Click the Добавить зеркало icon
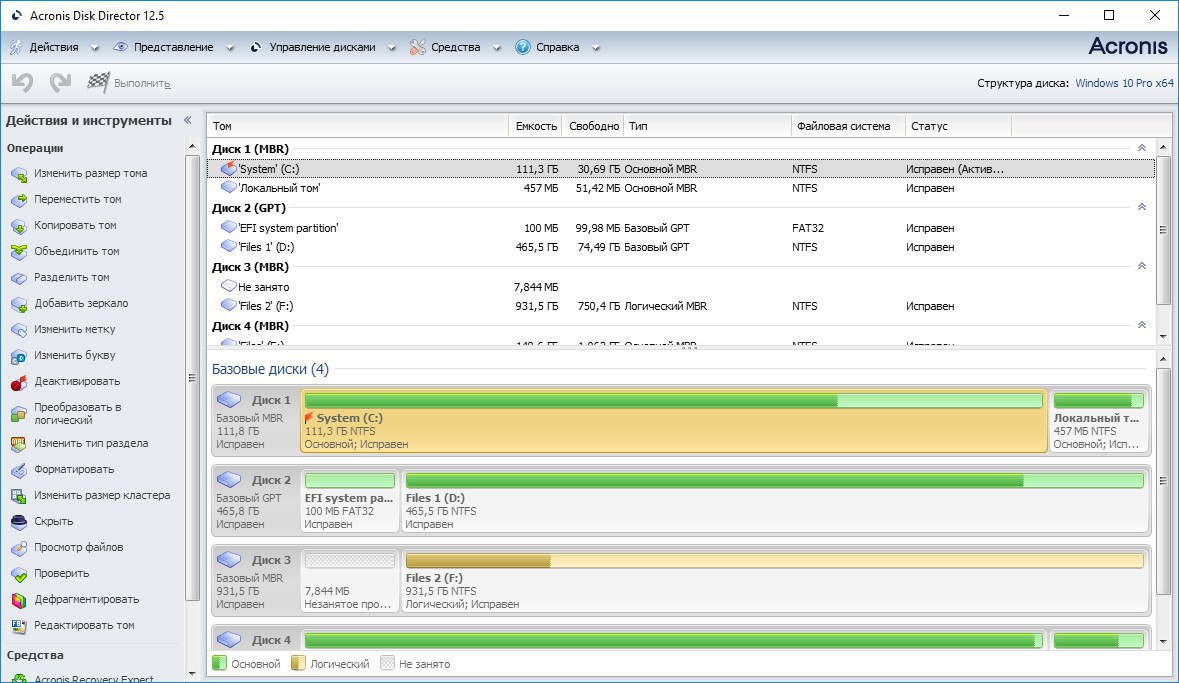 19,304
